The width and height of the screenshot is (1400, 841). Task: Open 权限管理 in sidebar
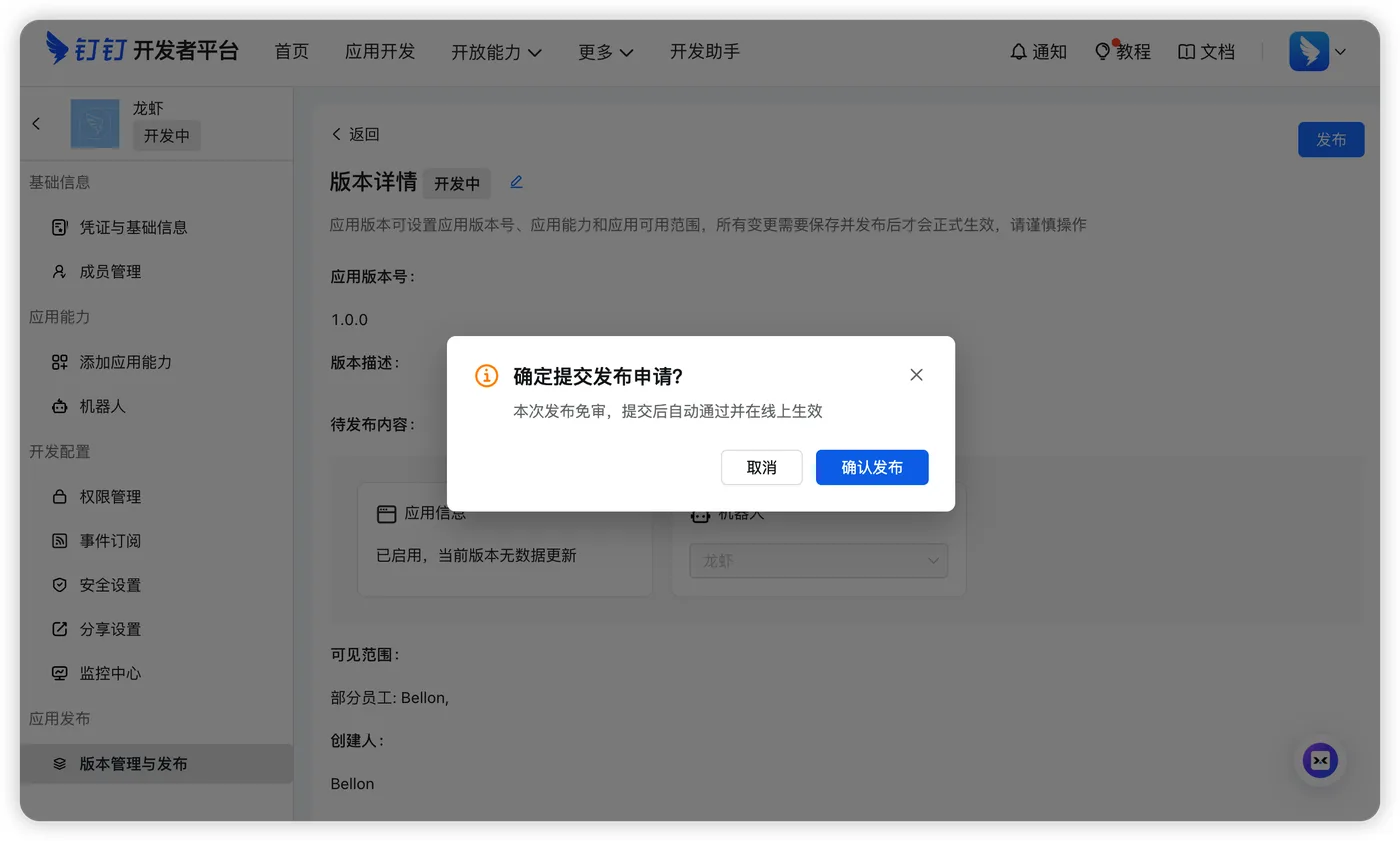156,497
